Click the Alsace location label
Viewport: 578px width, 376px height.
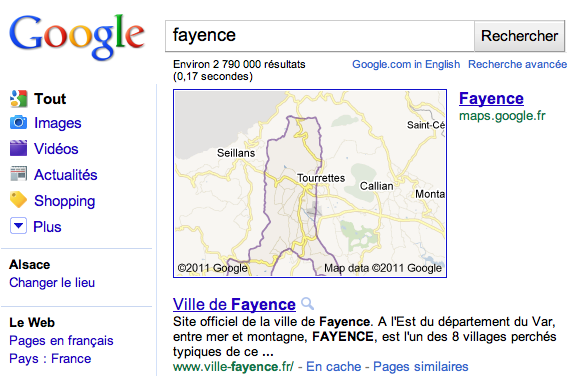click(29, 265)
